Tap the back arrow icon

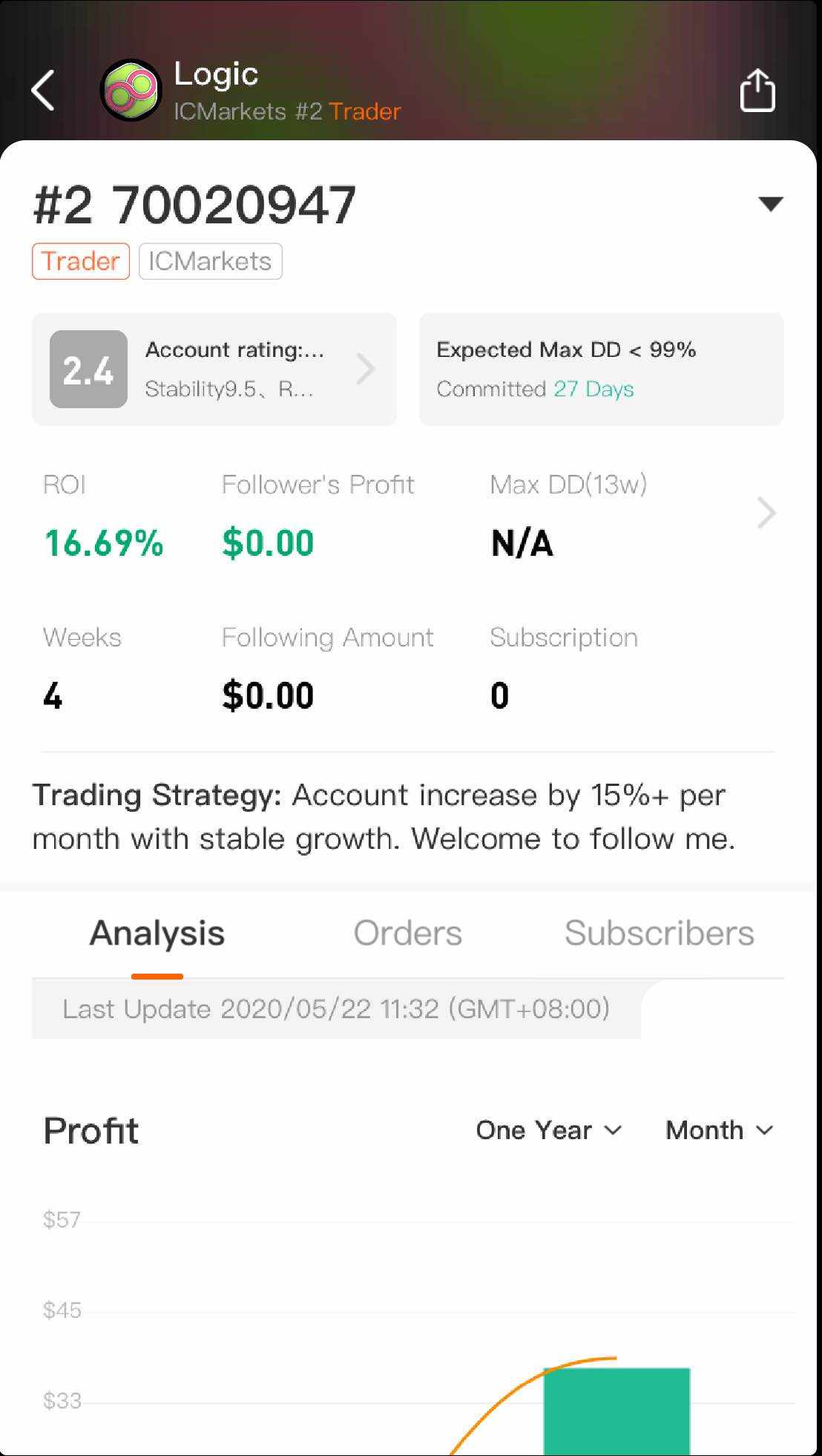click(x=43, y=91)
